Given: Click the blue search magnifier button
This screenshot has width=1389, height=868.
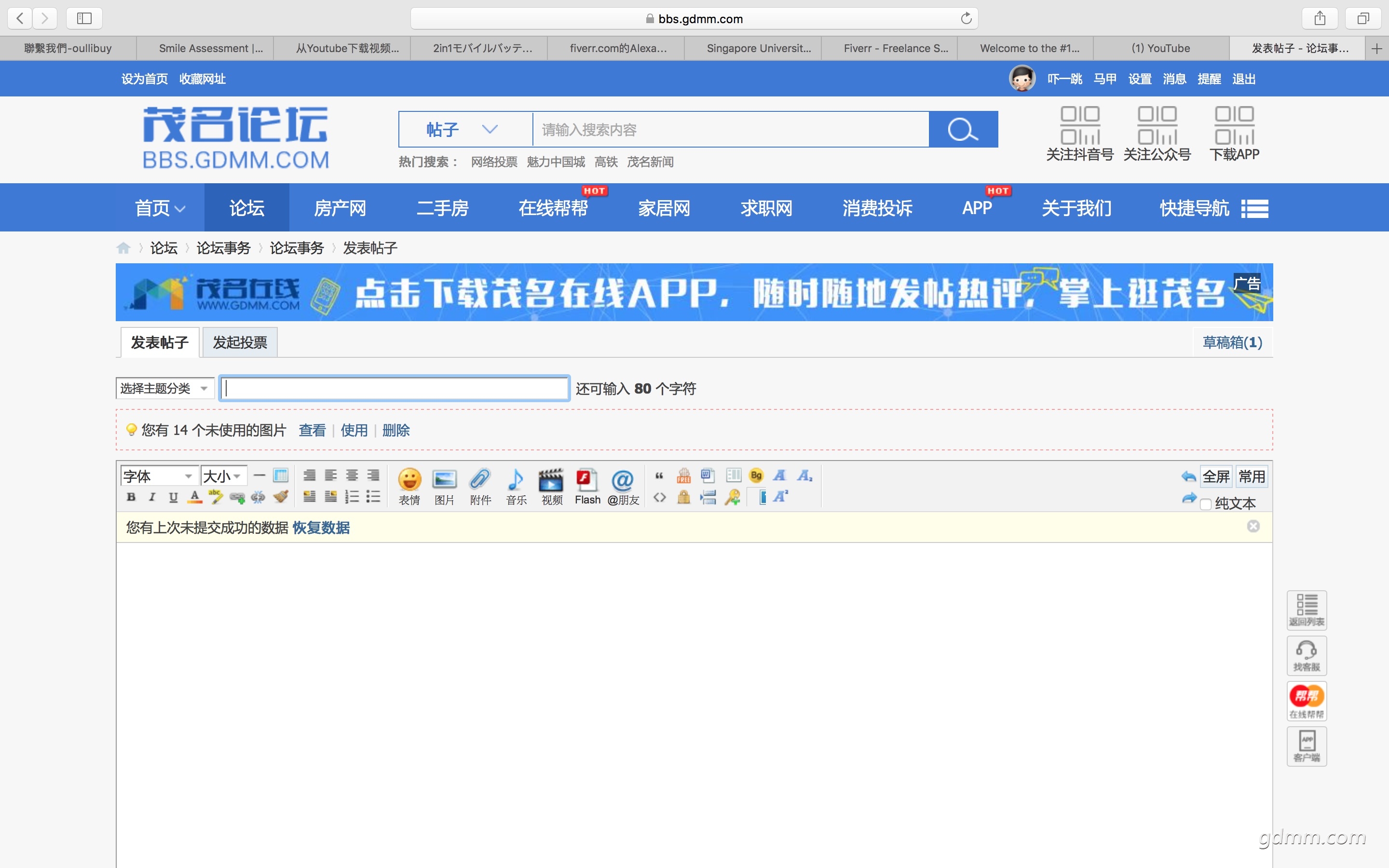Looking at the screenshot, I should point(963,129).
